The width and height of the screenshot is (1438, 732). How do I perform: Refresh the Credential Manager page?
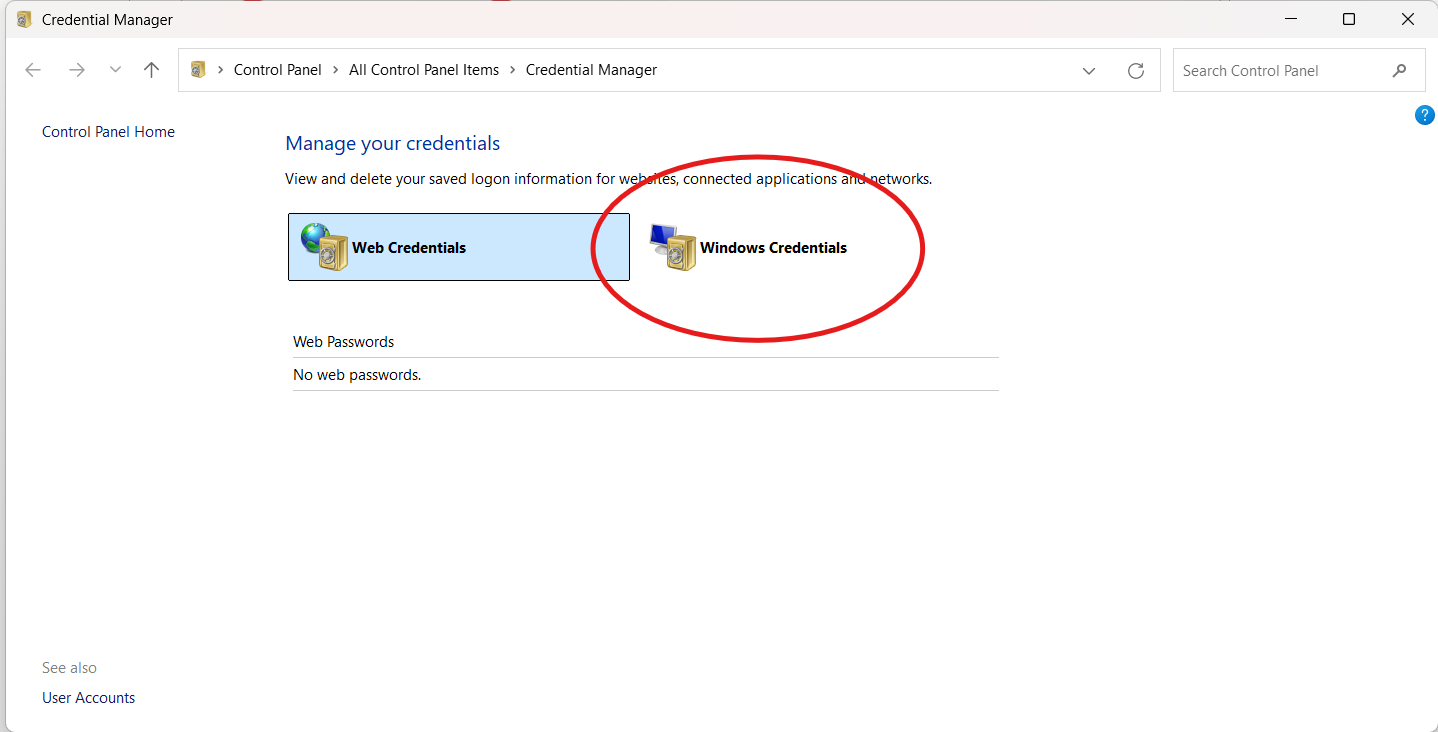1136,71
